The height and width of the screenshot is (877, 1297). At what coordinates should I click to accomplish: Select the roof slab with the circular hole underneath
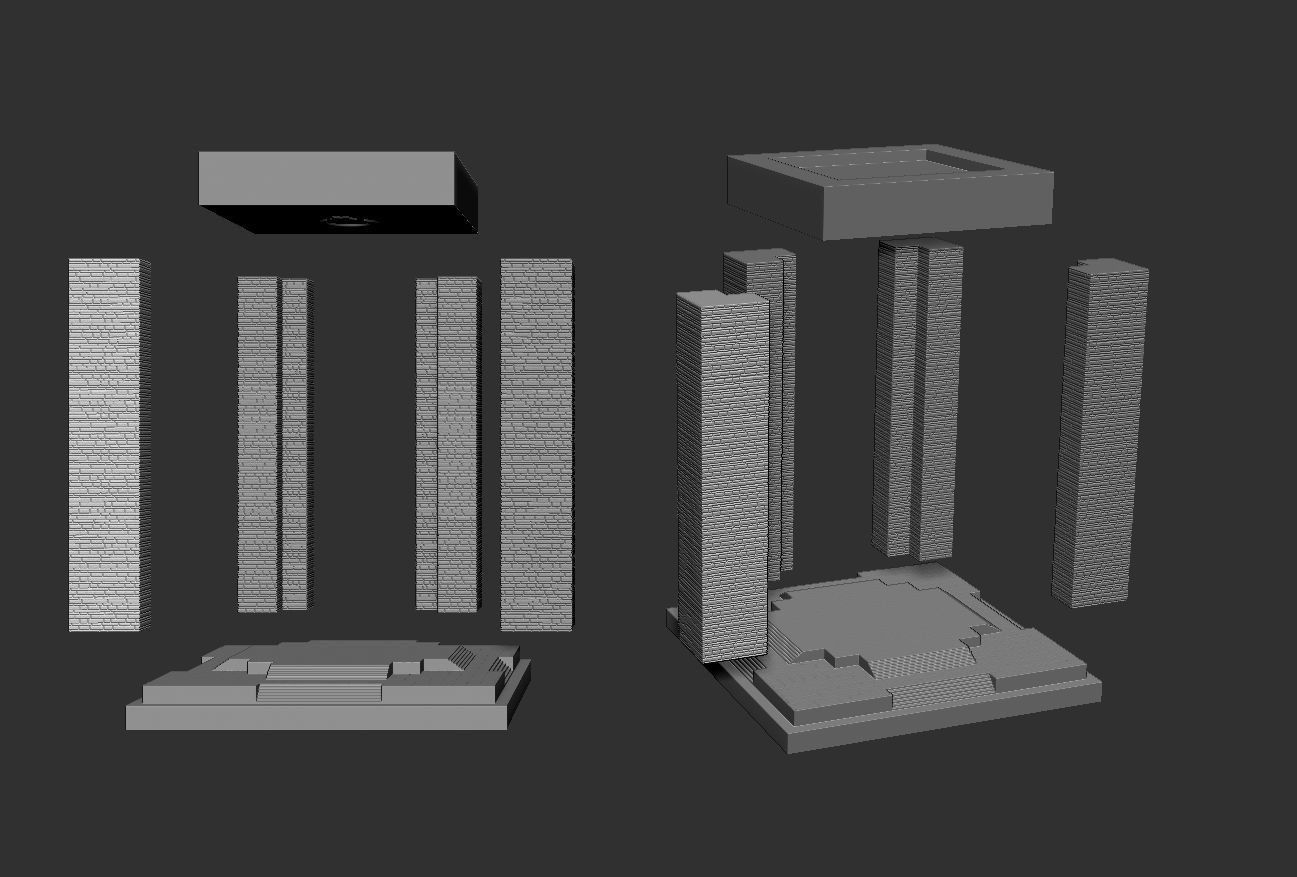(x=338, y=193)
